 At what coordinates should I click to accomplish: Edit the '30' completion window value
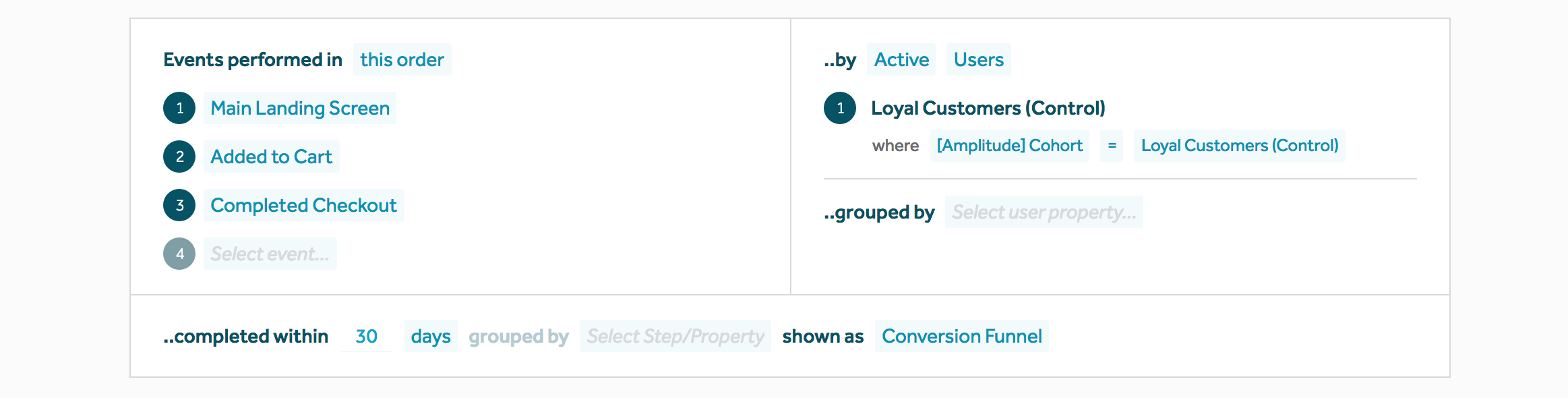tap(365, 336)
